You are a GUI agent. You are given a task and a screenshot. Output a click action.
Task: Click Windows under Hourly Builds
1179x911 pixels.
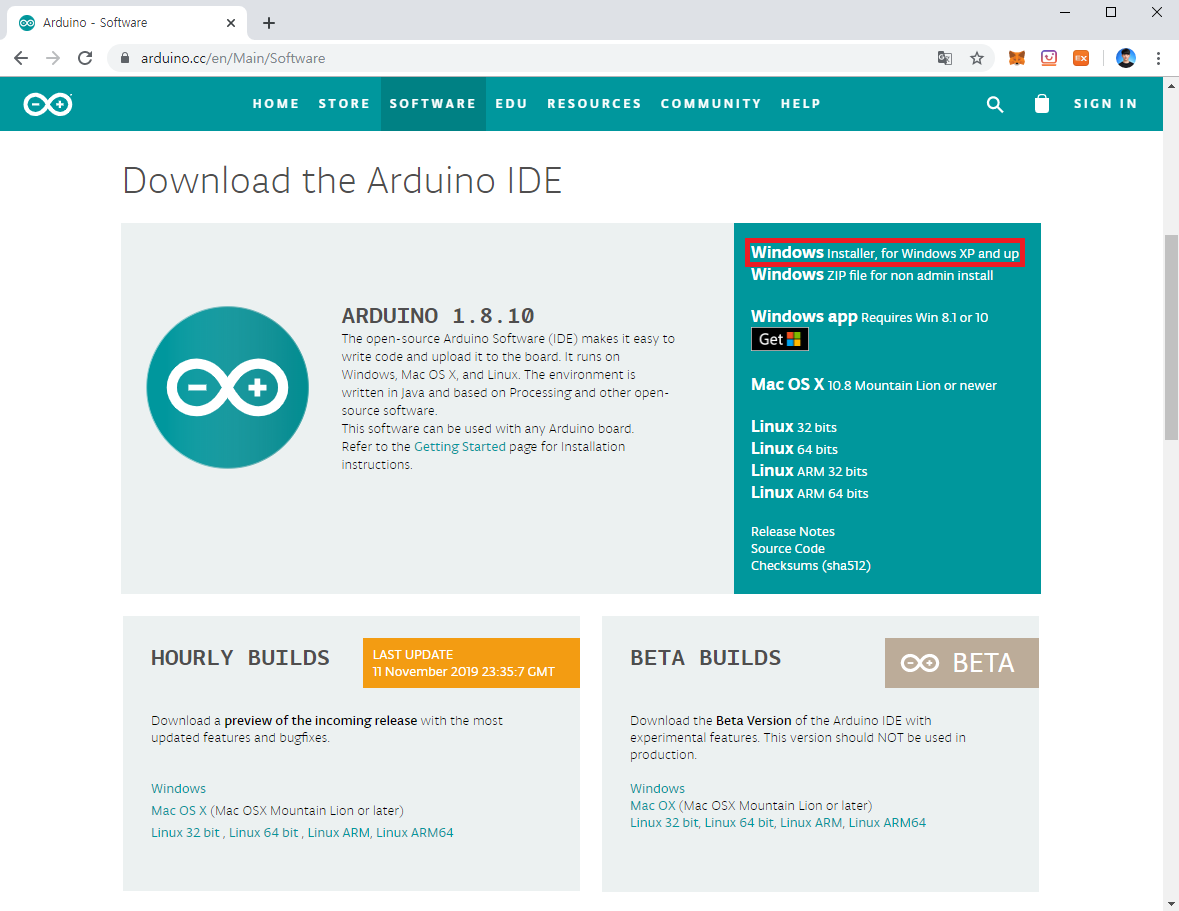click(x=178, y=788)
